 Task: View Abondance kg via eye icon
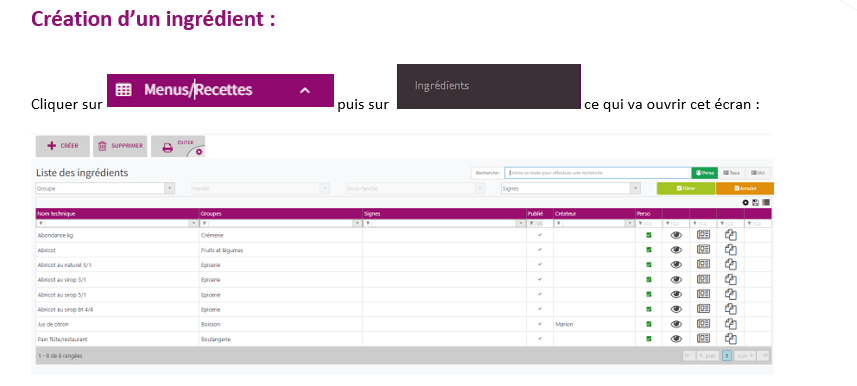click(676, 235)
